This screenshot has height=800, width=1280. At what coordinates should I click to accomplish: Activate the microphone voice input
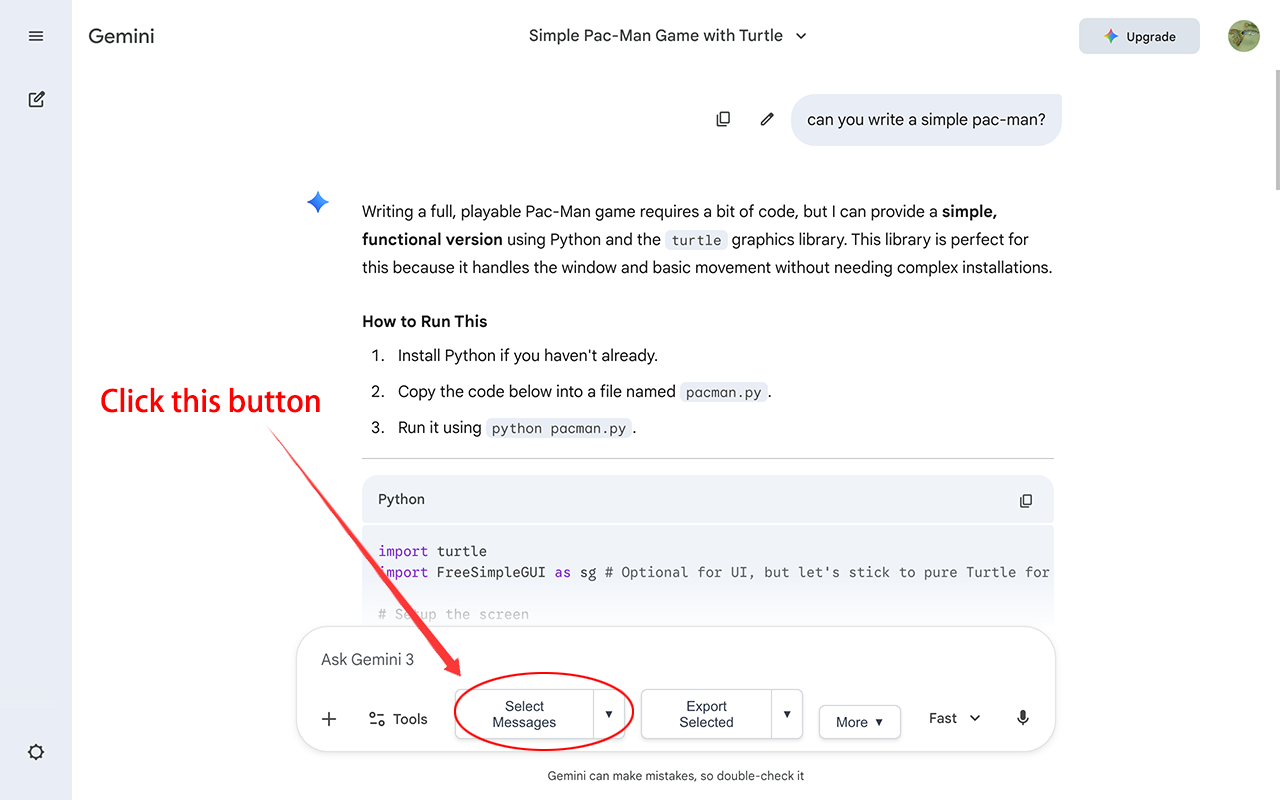coord(1022,717)
